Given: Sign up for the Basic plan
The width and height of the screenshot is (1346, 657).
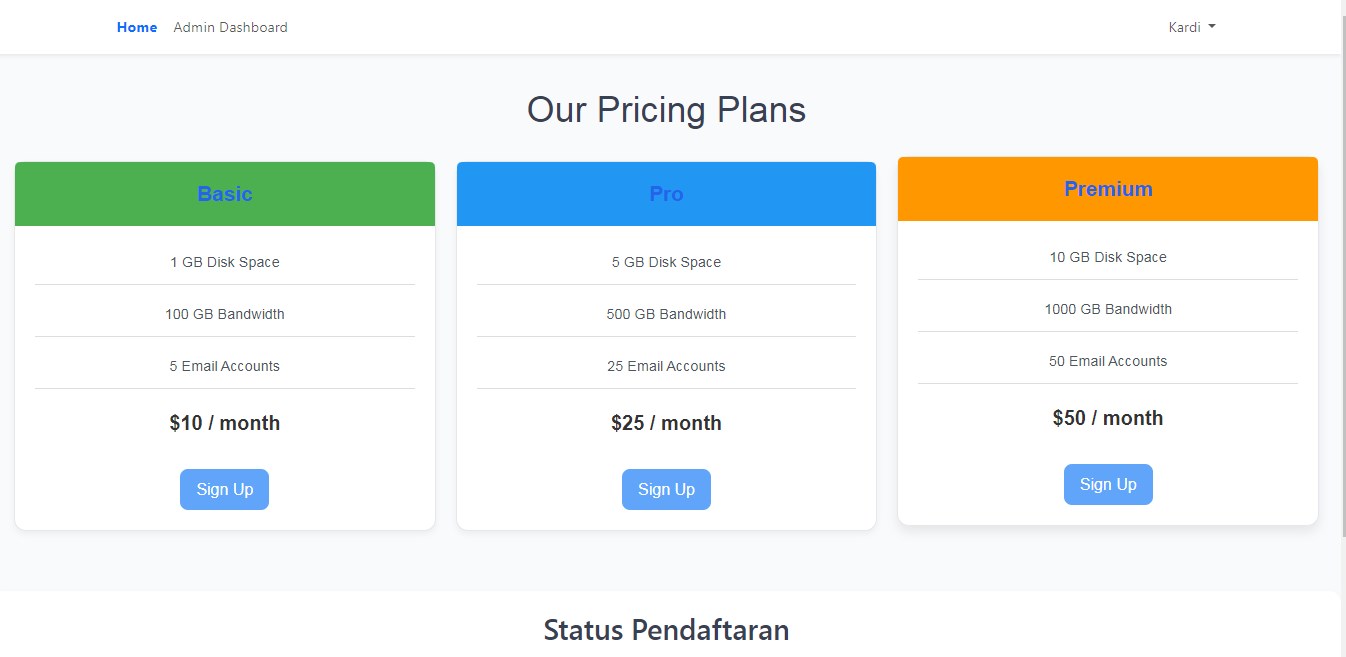Looking at the screenshot, I should pyautogui.click(x=224, y=489).
